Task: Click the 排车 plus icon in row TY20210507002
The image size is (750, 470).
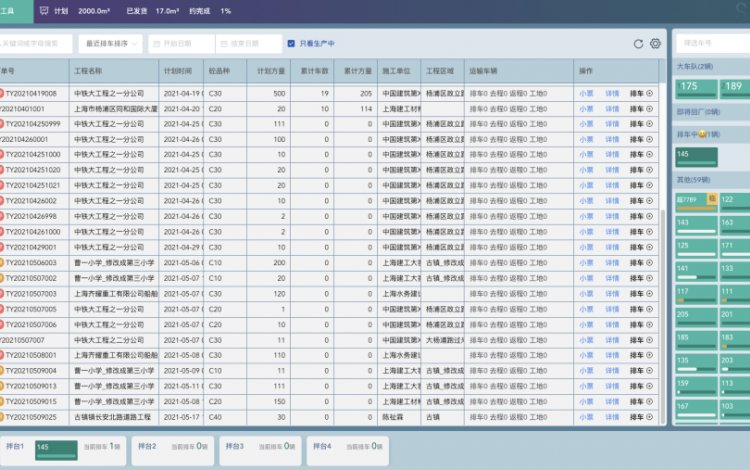Action: coord(650,278)
